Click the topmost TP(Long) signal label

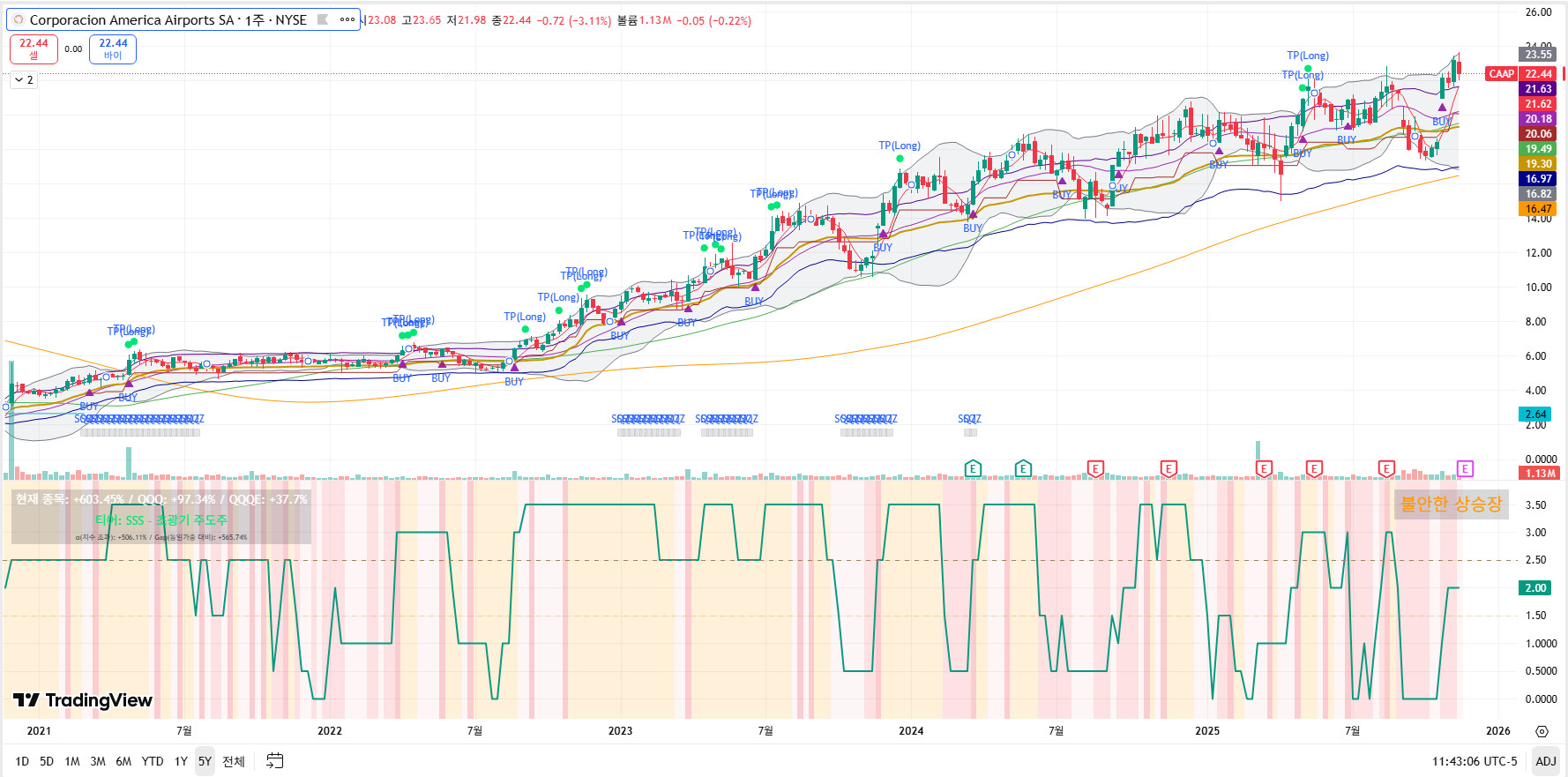[1307, 56]
